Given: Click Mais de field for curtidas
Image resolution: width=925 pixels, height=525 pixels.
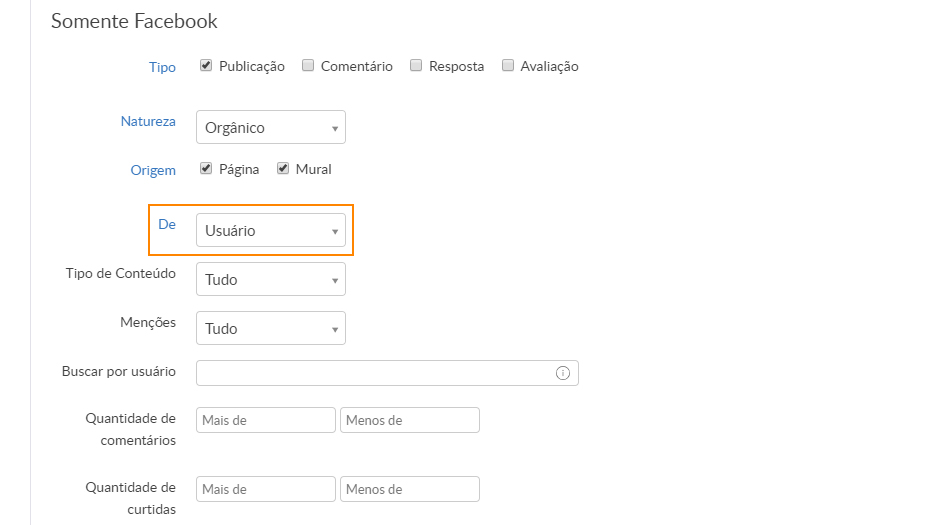Looking at the screenshot, I should click(266, 489).
